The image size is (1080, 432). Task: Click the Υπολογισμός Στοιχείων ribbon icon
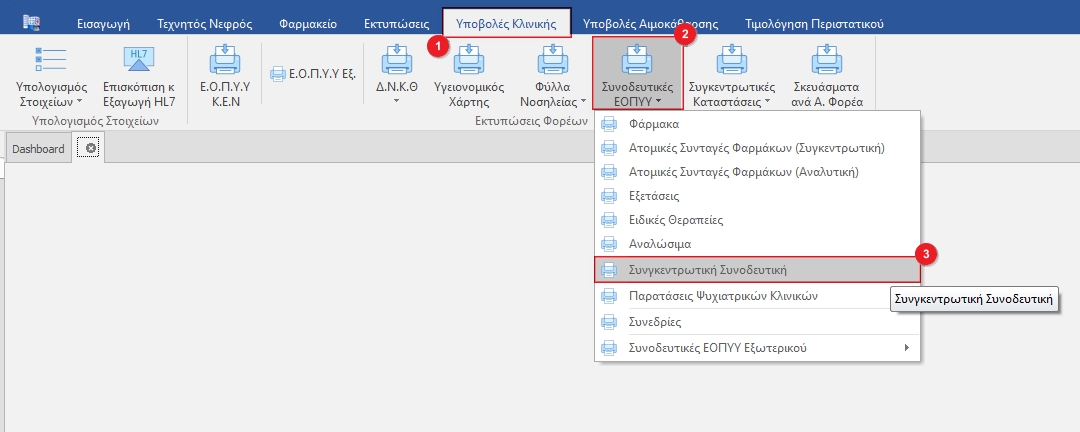(x=51, y=62)
